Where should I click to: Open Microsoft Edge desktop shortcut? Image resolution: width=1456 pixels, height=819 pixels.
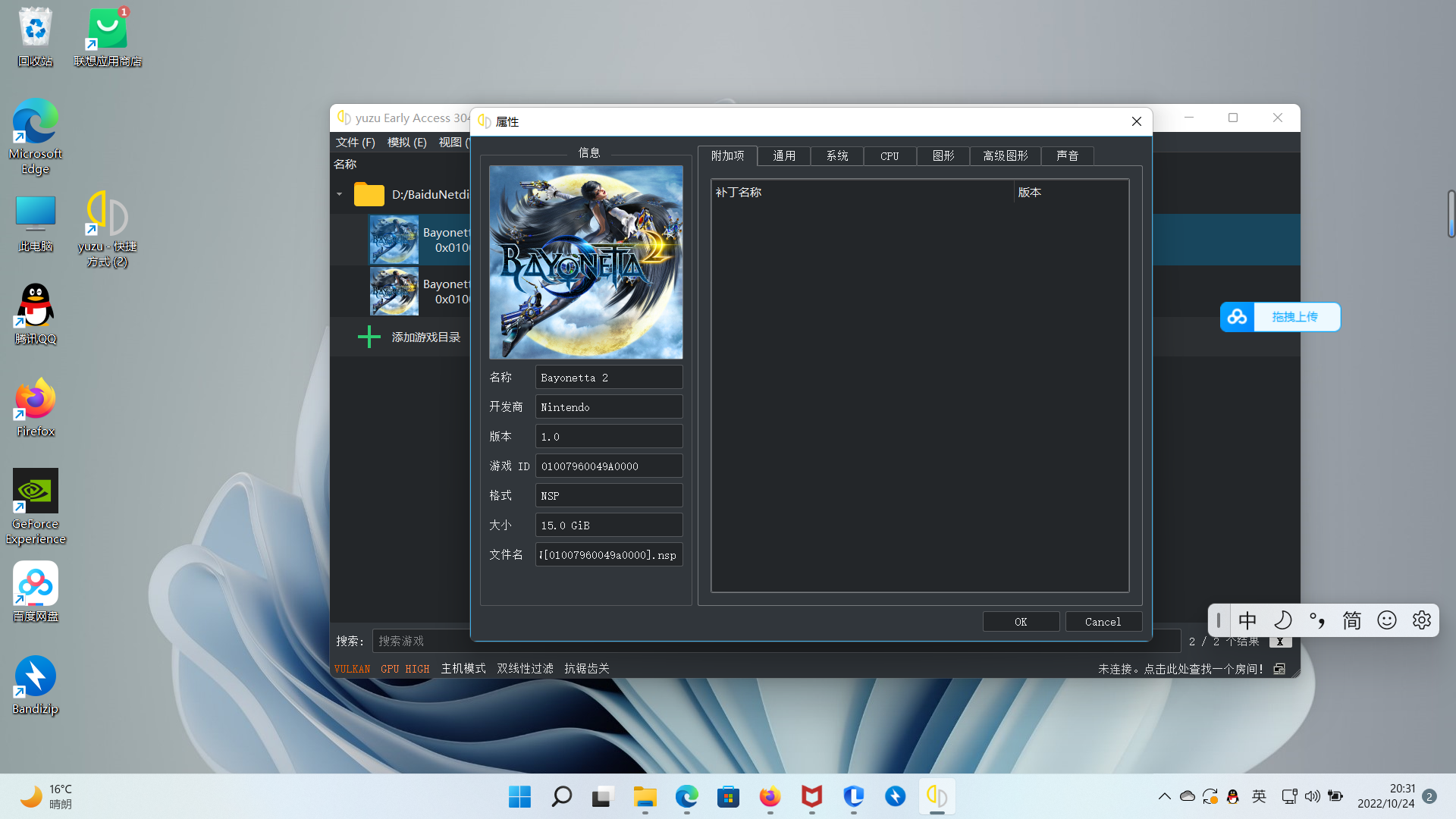point(36,137)
